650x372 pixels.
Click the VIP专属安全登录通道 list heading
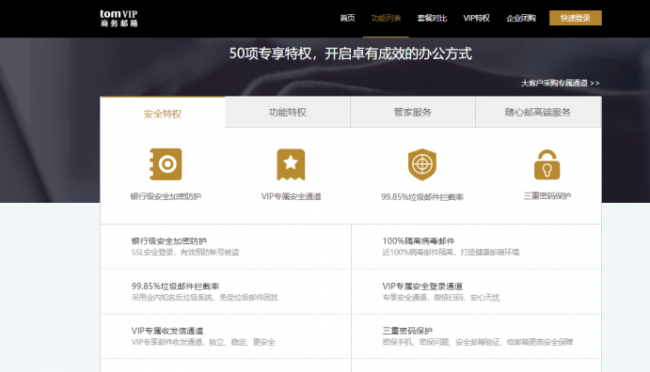pyautogui.click(x=422, y=286)
